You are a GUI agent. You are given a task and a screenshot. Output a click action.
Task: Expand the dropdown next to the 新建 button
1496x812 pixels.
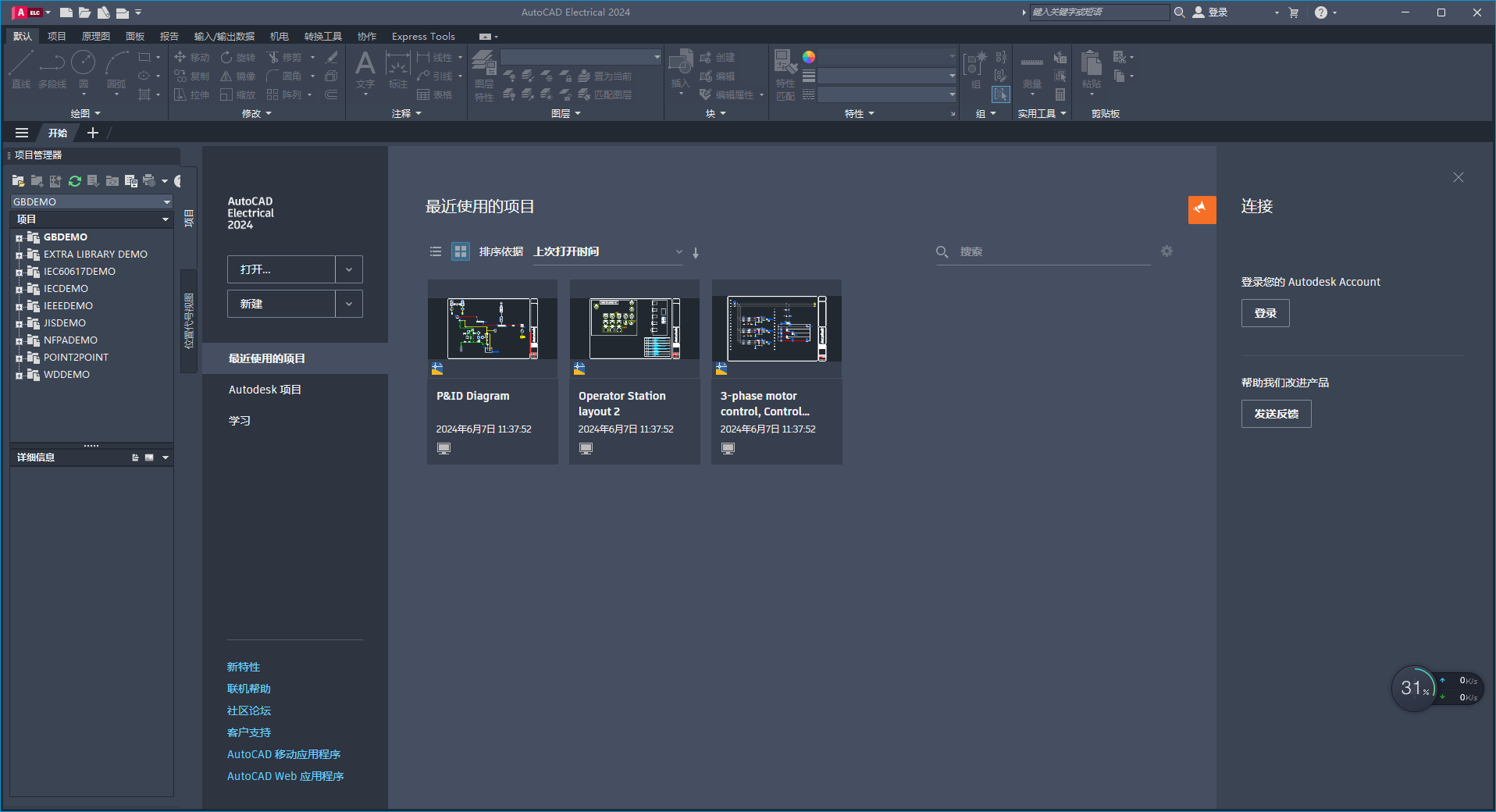click(x=348, y=303)
